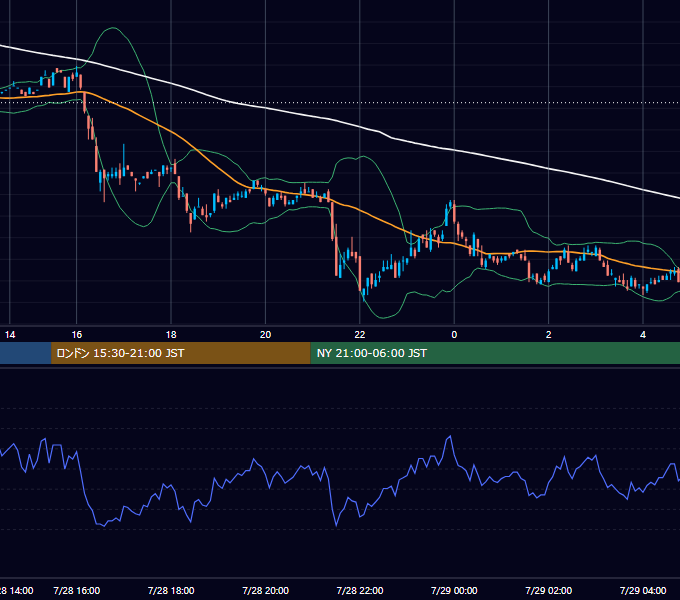The image size is (680, 600).
Task: Click the 7/28 20:00 label on indicator axis
Action: pyautogui.click(x=265, y=590)
